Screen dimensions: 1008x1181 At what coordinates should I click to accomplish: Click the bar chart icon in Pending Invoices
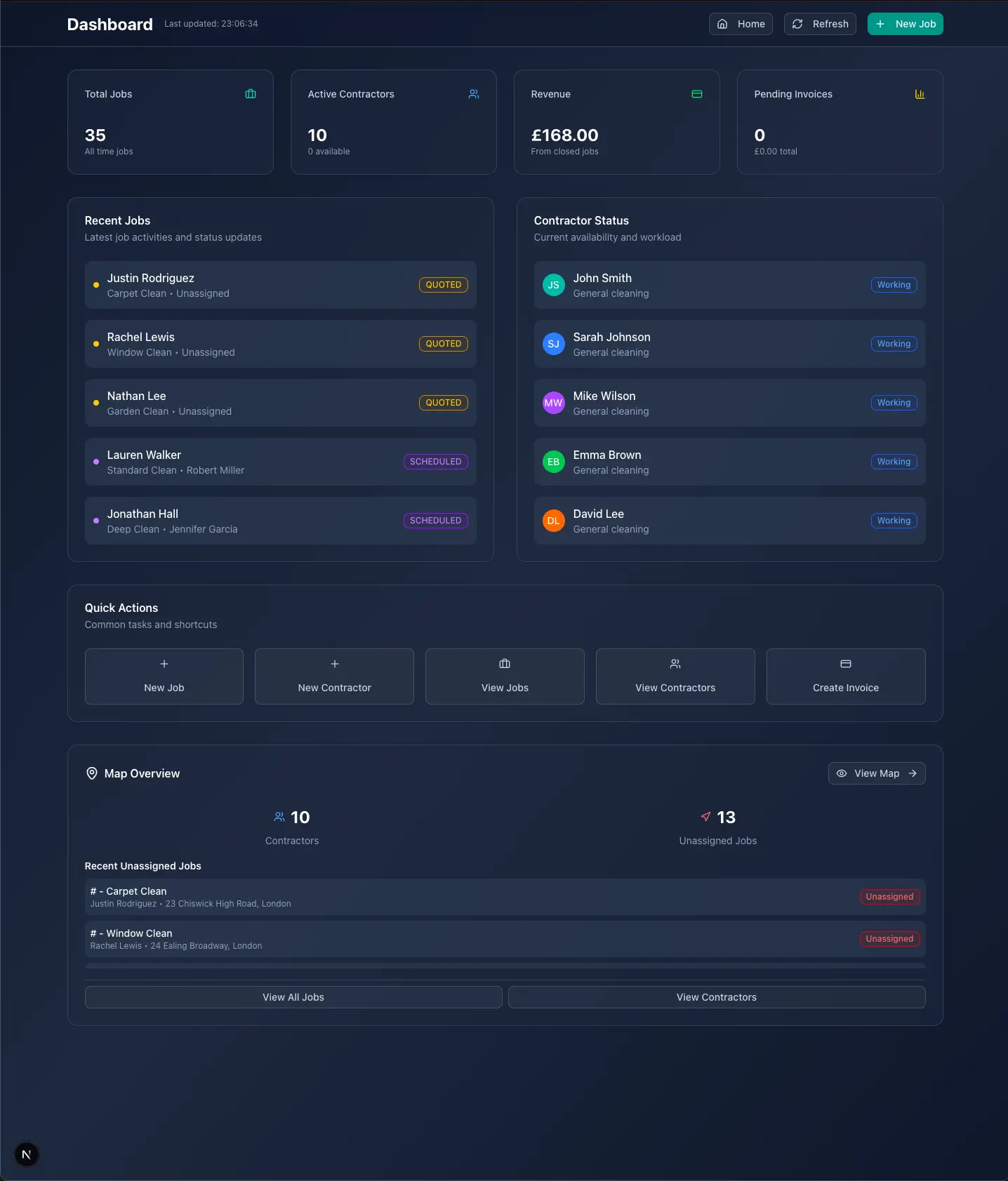tap(920, 94)
